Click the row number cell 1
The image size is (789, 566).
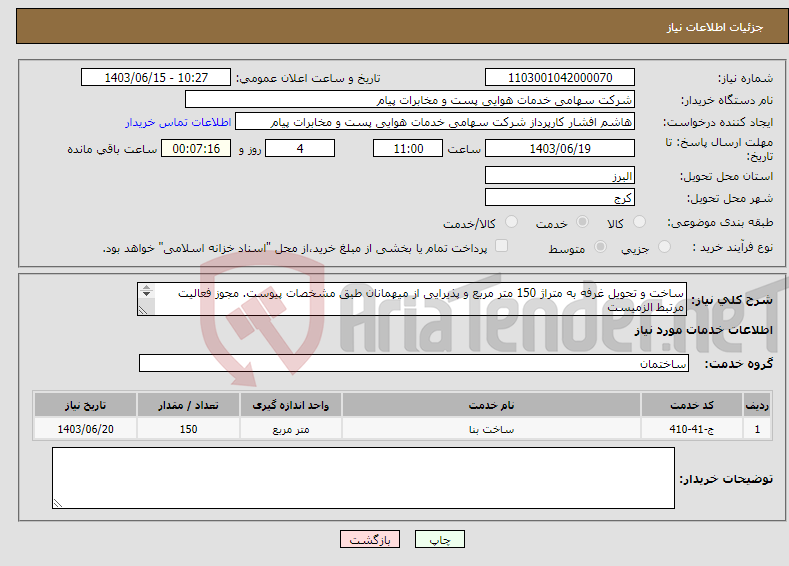pyautogui.click(x=757, y=429)
